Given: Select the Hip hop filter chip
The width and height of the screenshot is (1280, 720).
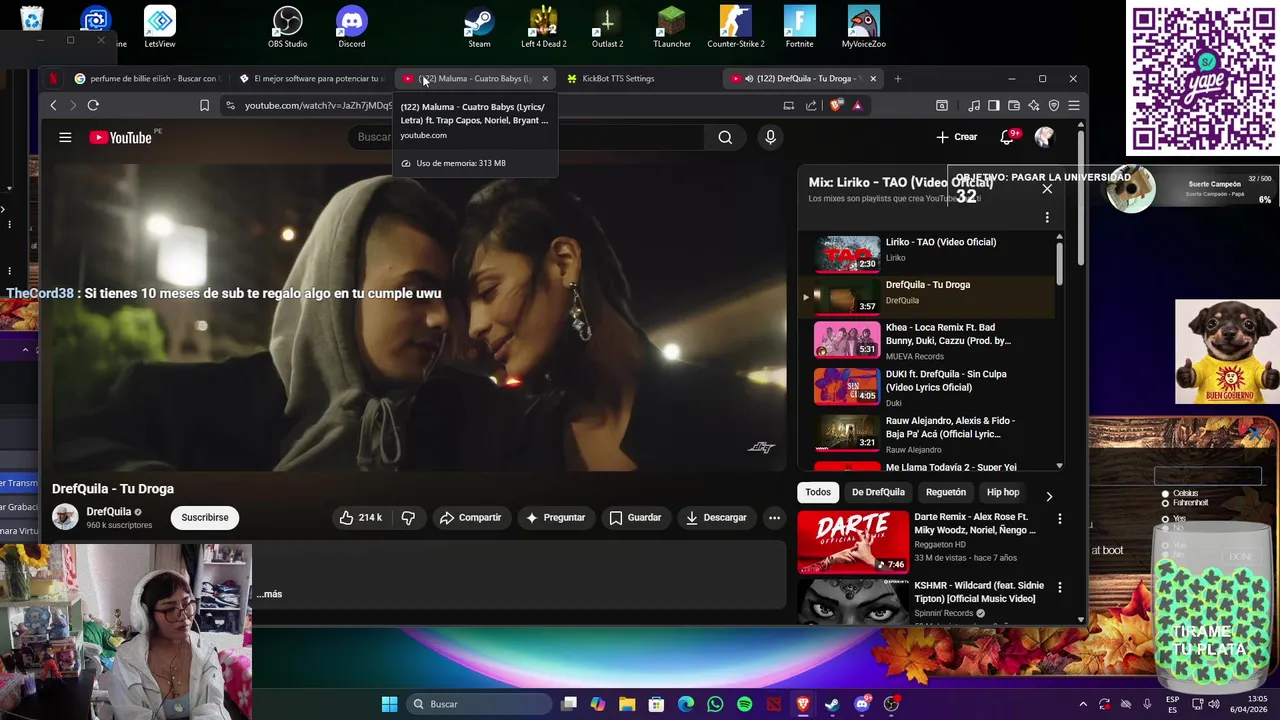Looking at the screenshot, I should click(x=1003, y=492).
